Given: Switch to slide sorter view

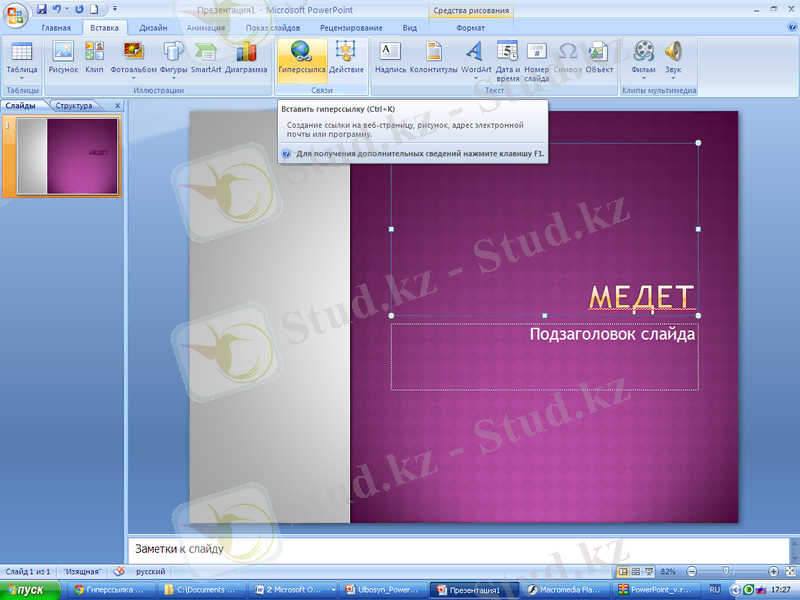Looking at the screenshot, I should tap(637, 571).
